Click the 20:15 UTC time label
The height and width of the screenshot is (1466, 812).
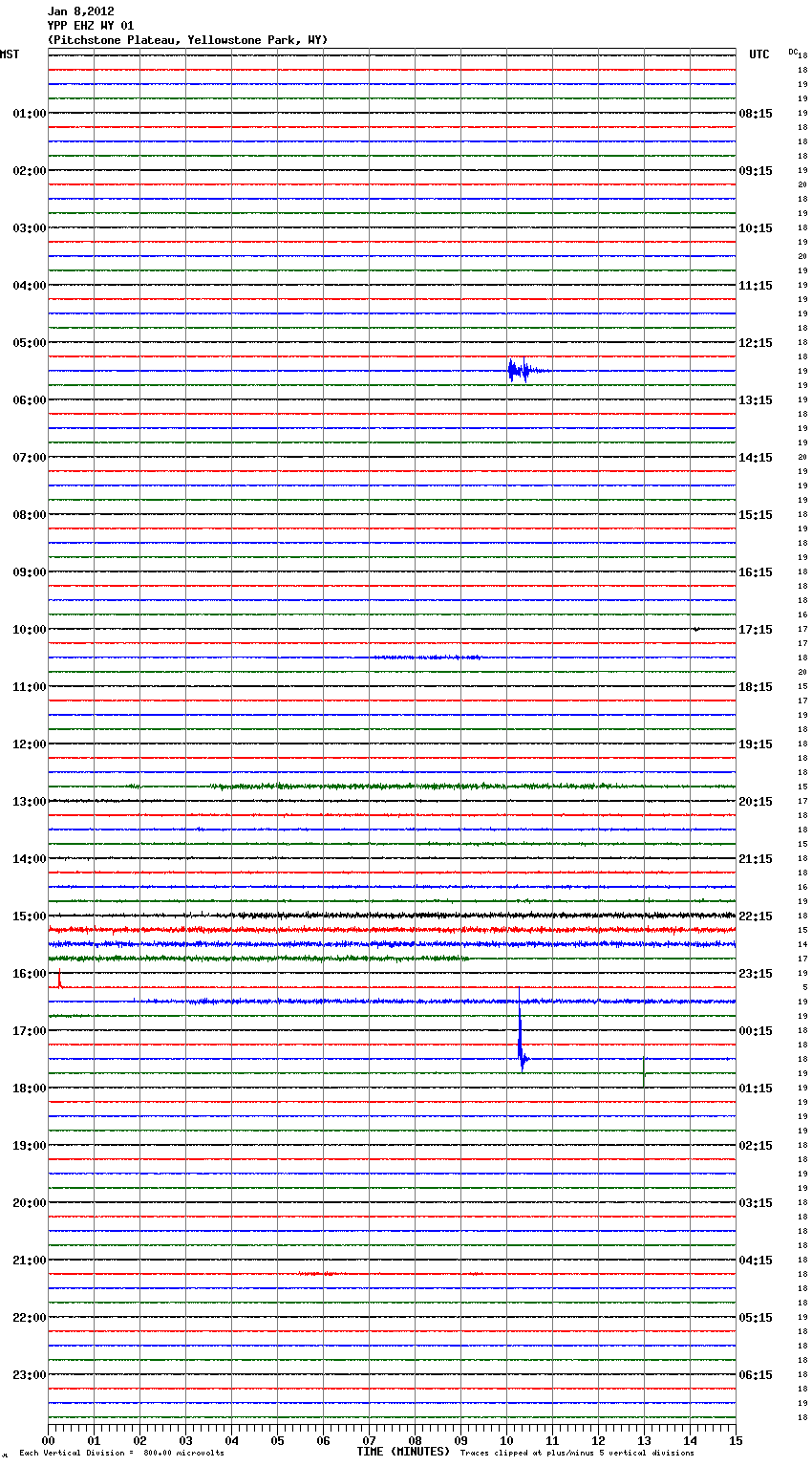(756, 802)
